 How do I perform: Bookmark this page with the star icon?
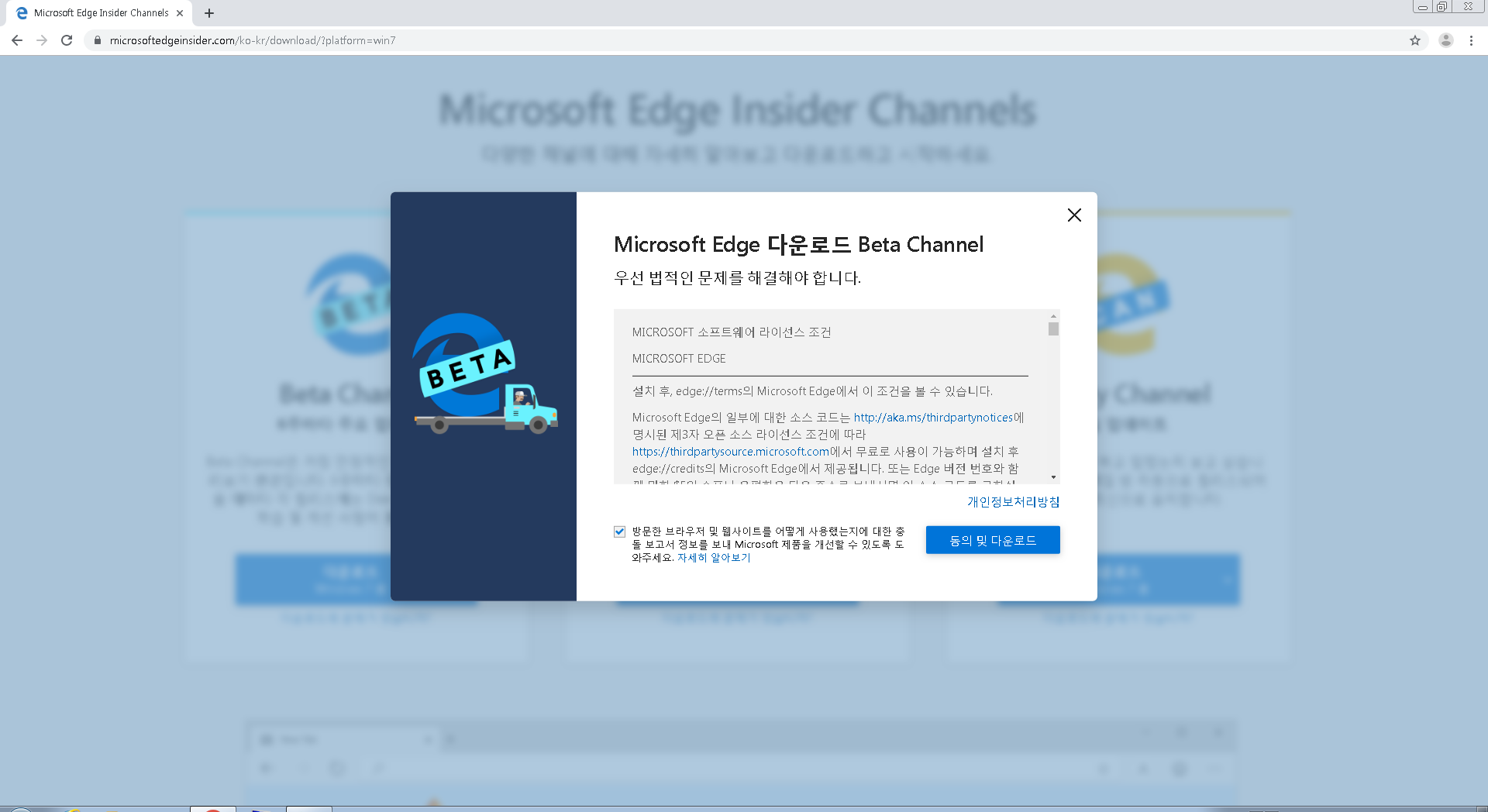[1415, 40]
